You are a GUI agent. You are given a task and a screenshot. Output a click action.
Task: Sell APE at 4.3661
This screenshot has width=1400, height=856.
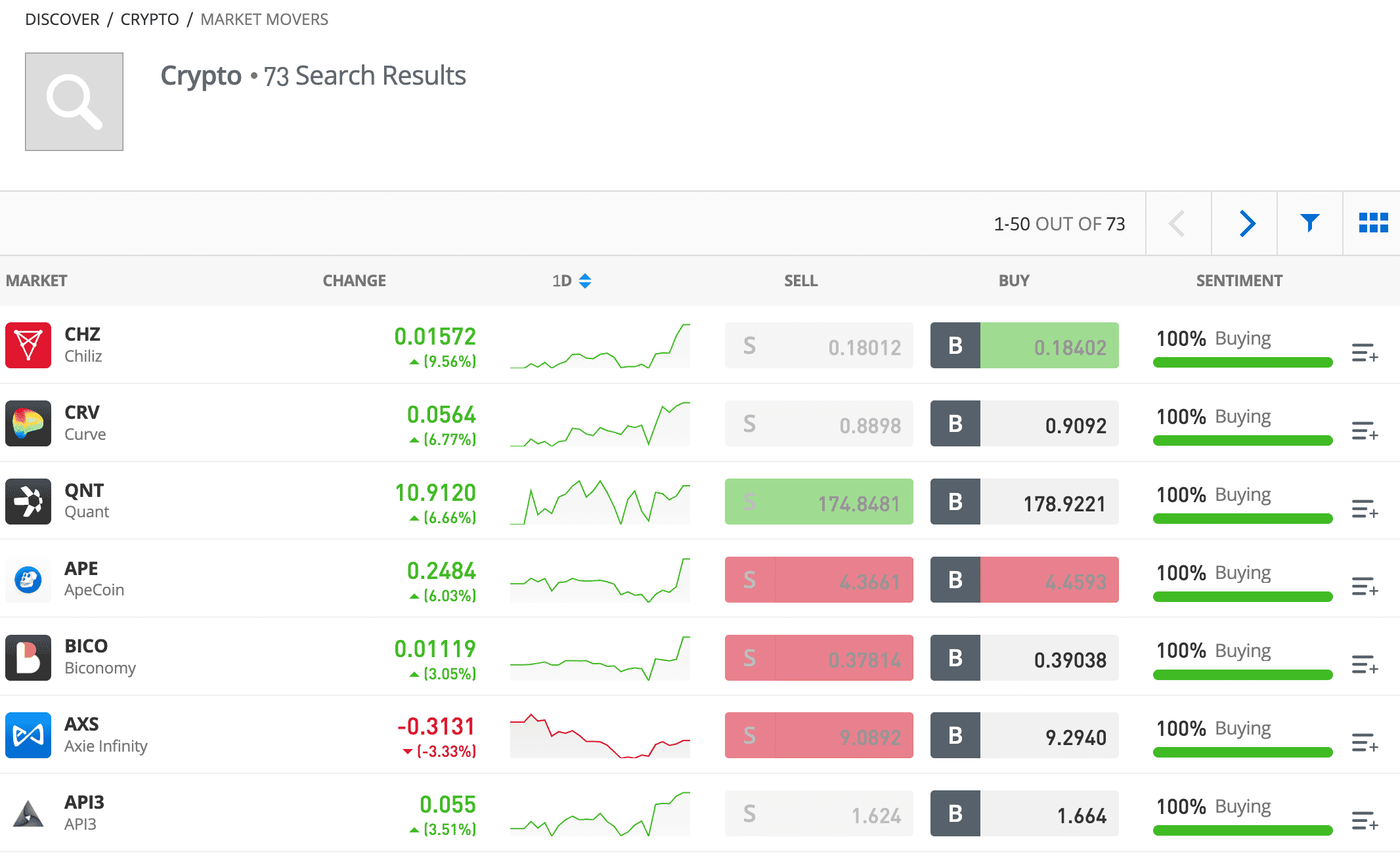coord(819,580)
